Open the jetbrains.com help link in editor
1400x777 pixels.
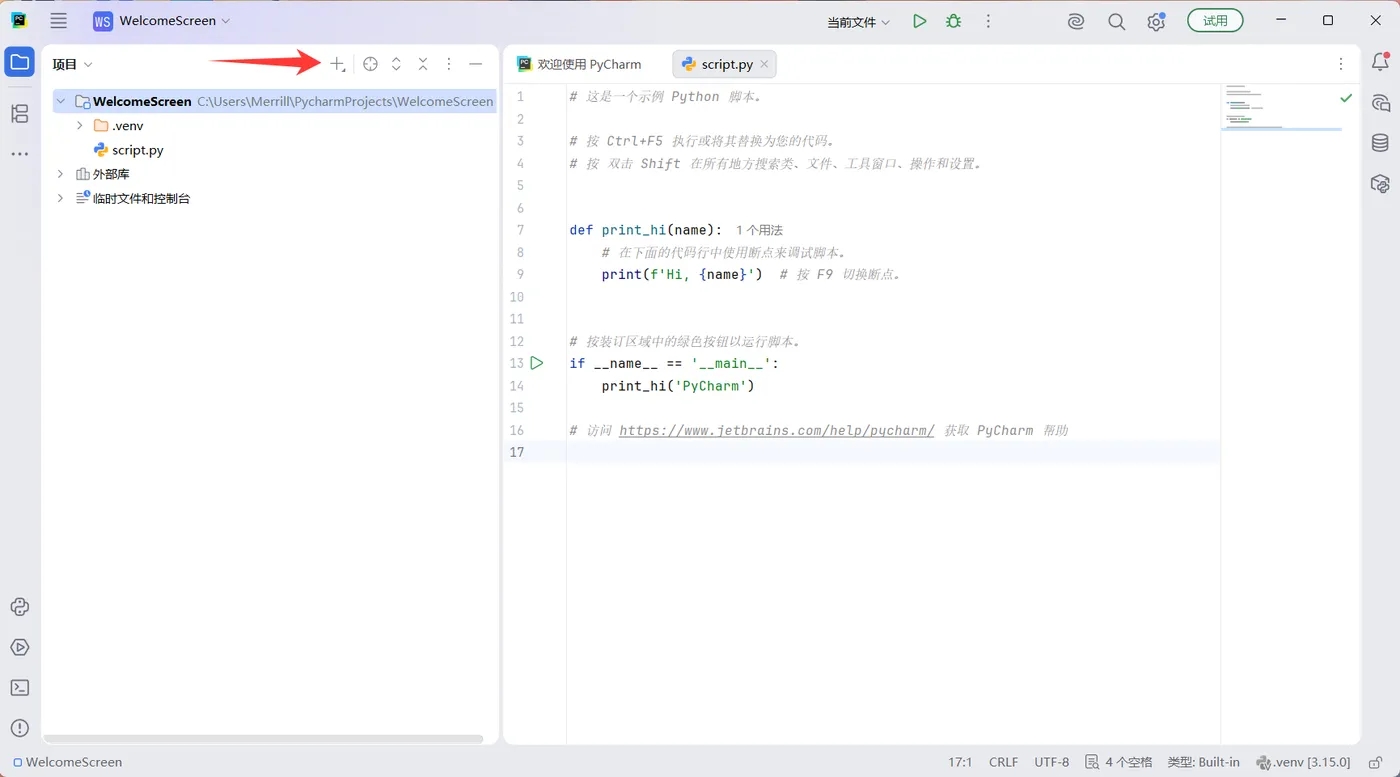point(777,430)
